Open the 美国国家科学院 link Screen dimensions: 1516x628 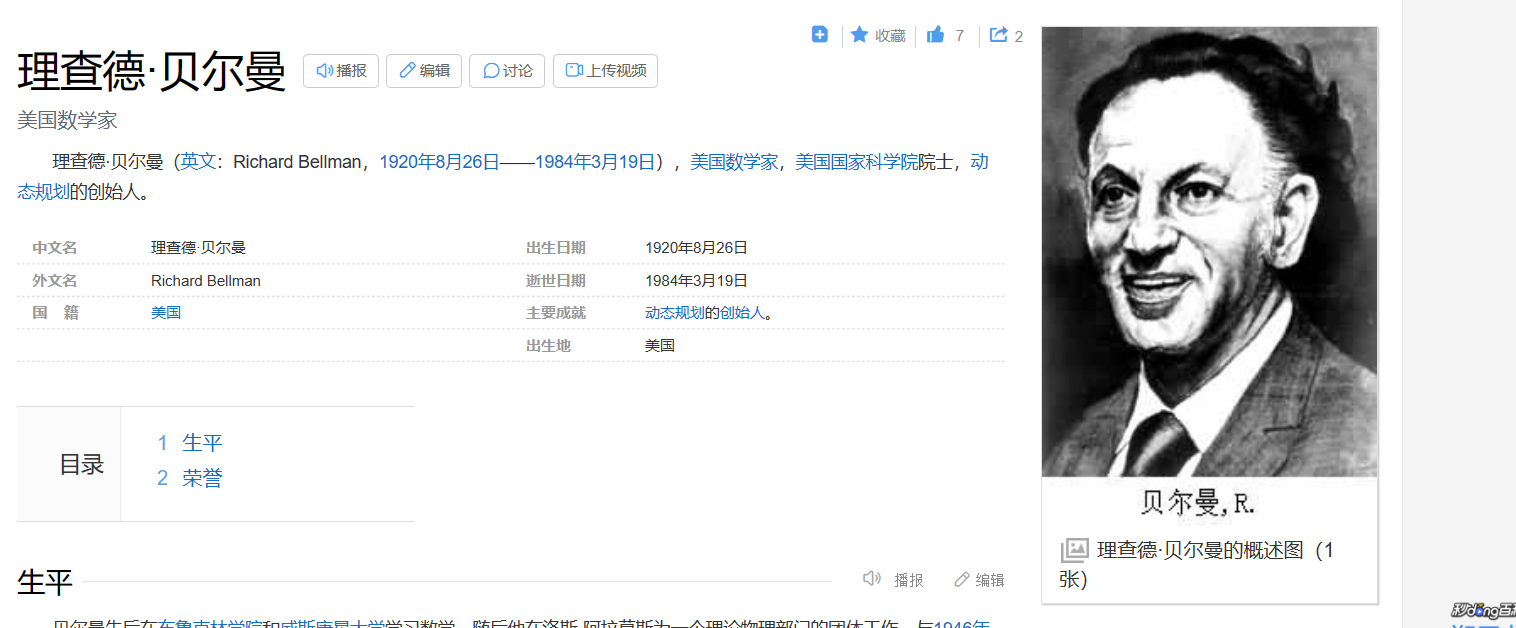click(x=856, y=162)
